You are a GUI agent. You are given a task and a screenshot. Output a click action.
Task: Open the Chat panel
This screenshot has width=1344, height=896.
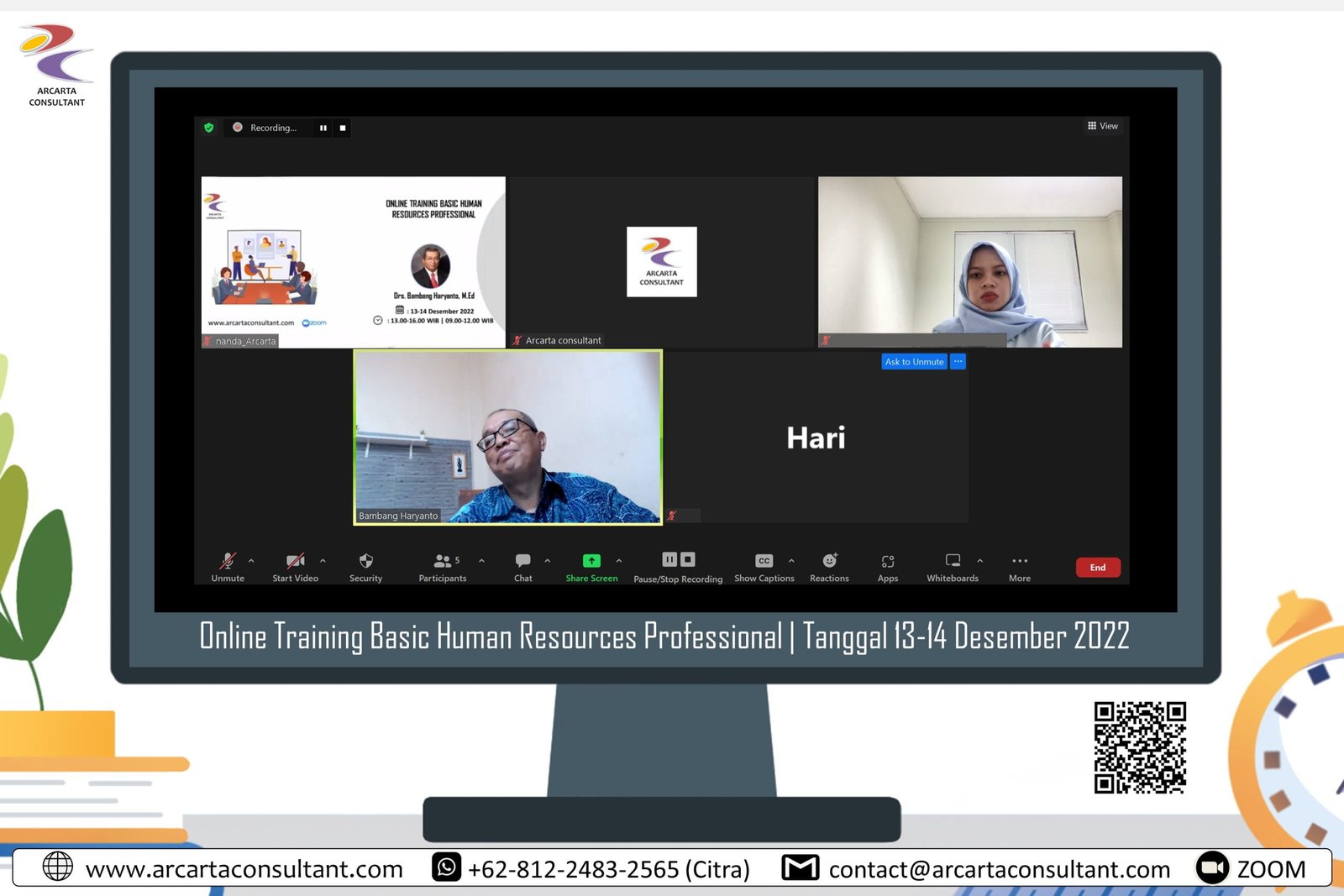coord(522,562)
